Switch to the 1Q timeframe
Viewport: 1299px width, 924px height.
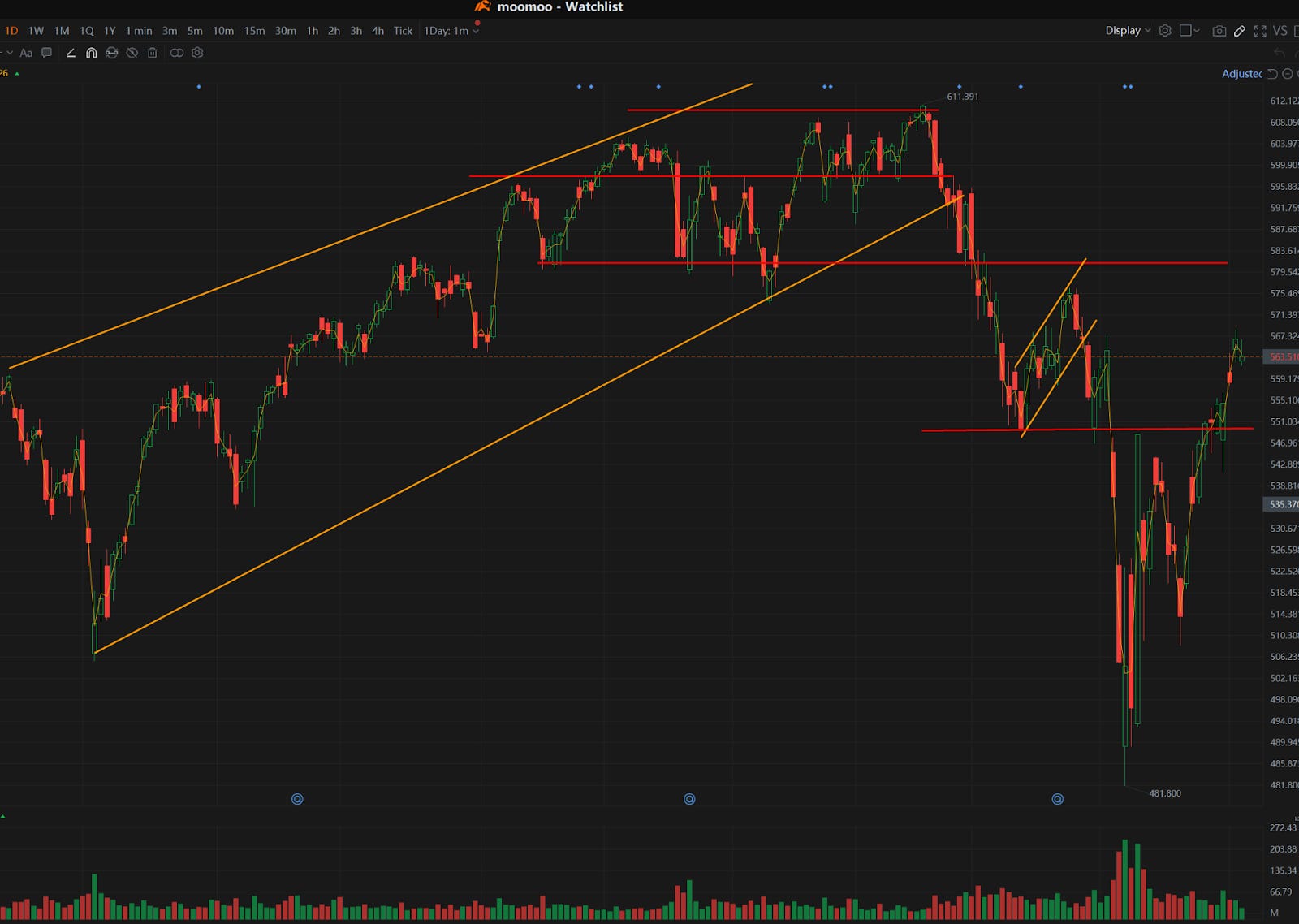86,31
